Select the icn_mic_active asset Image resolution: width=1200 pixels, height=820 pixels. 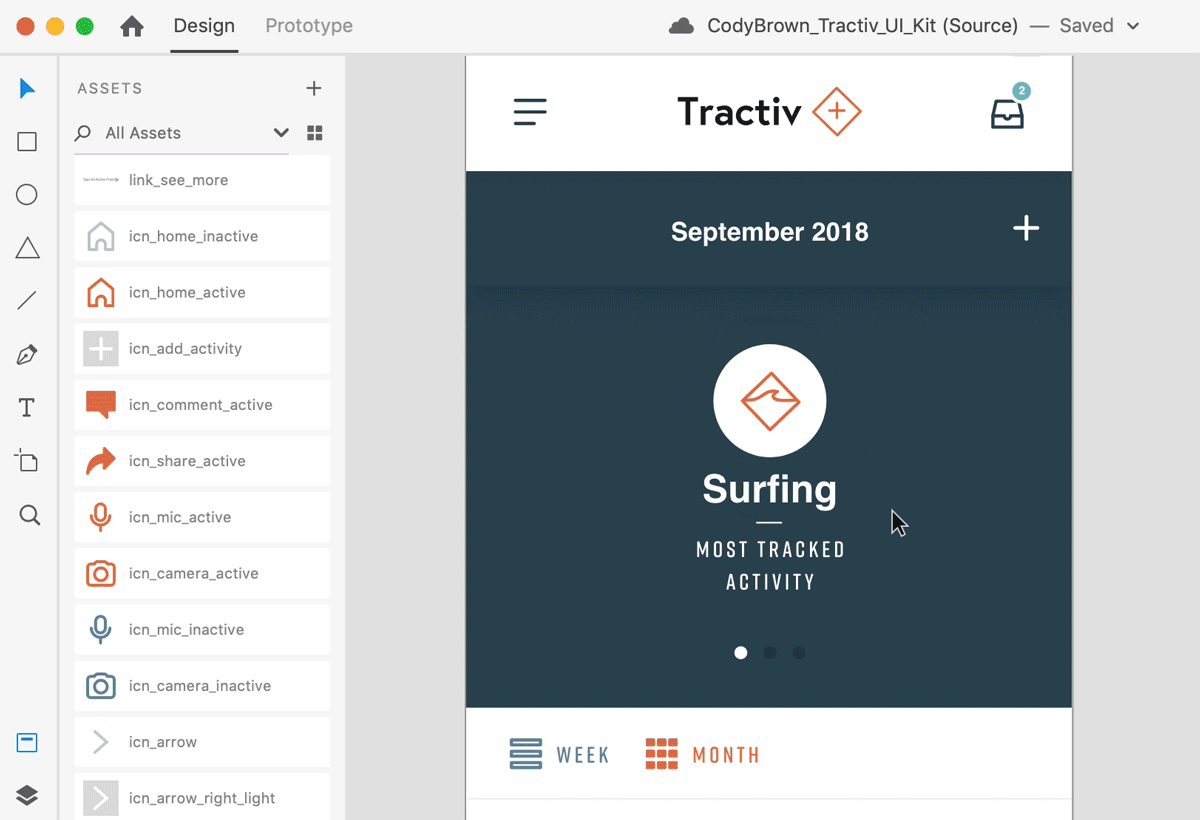pyautogui.click(x=202, y=517)
